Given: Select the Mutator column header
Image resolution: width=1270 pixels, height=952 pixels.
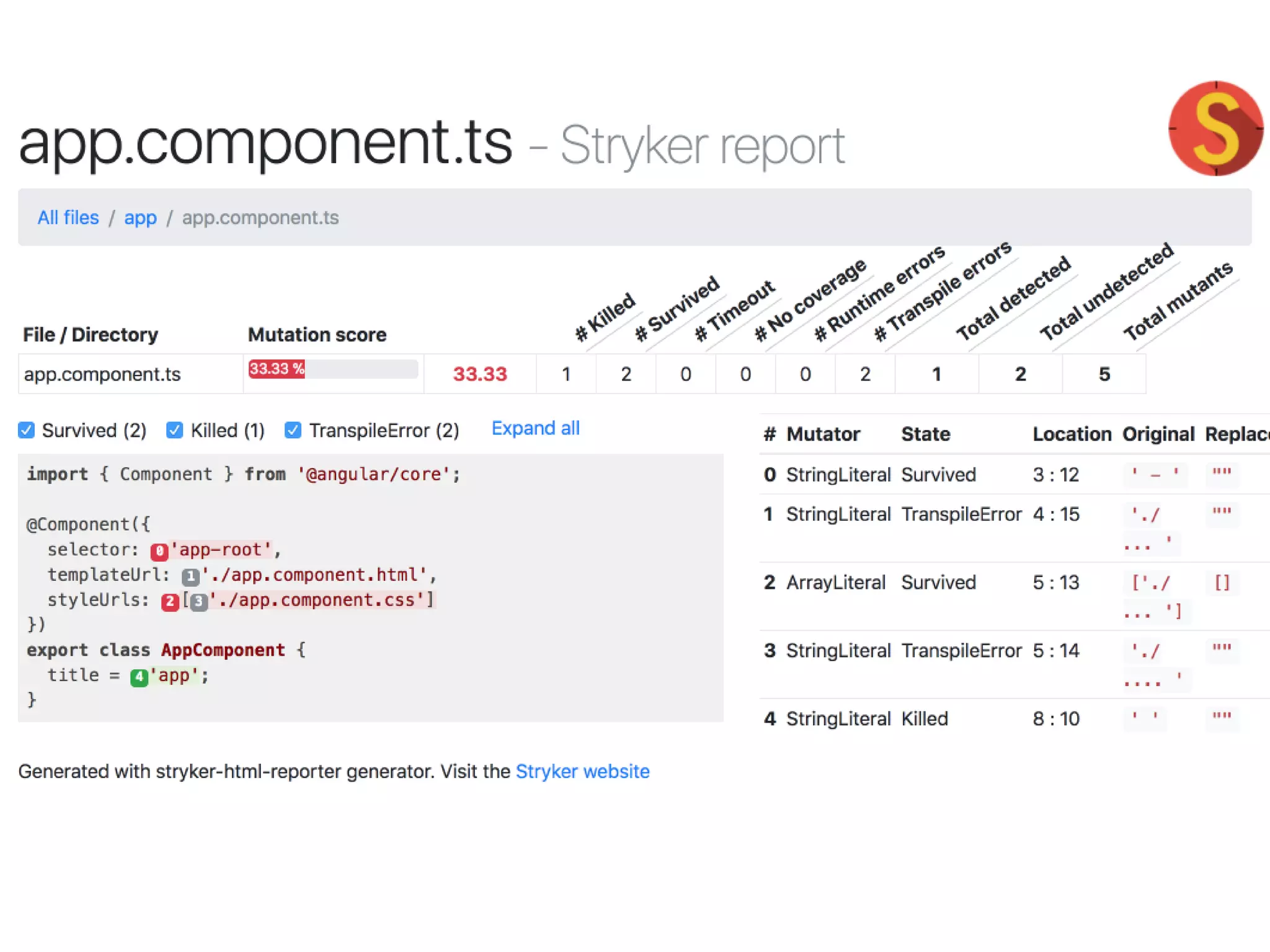Looking at the screenshot, I should pos(823,434).
